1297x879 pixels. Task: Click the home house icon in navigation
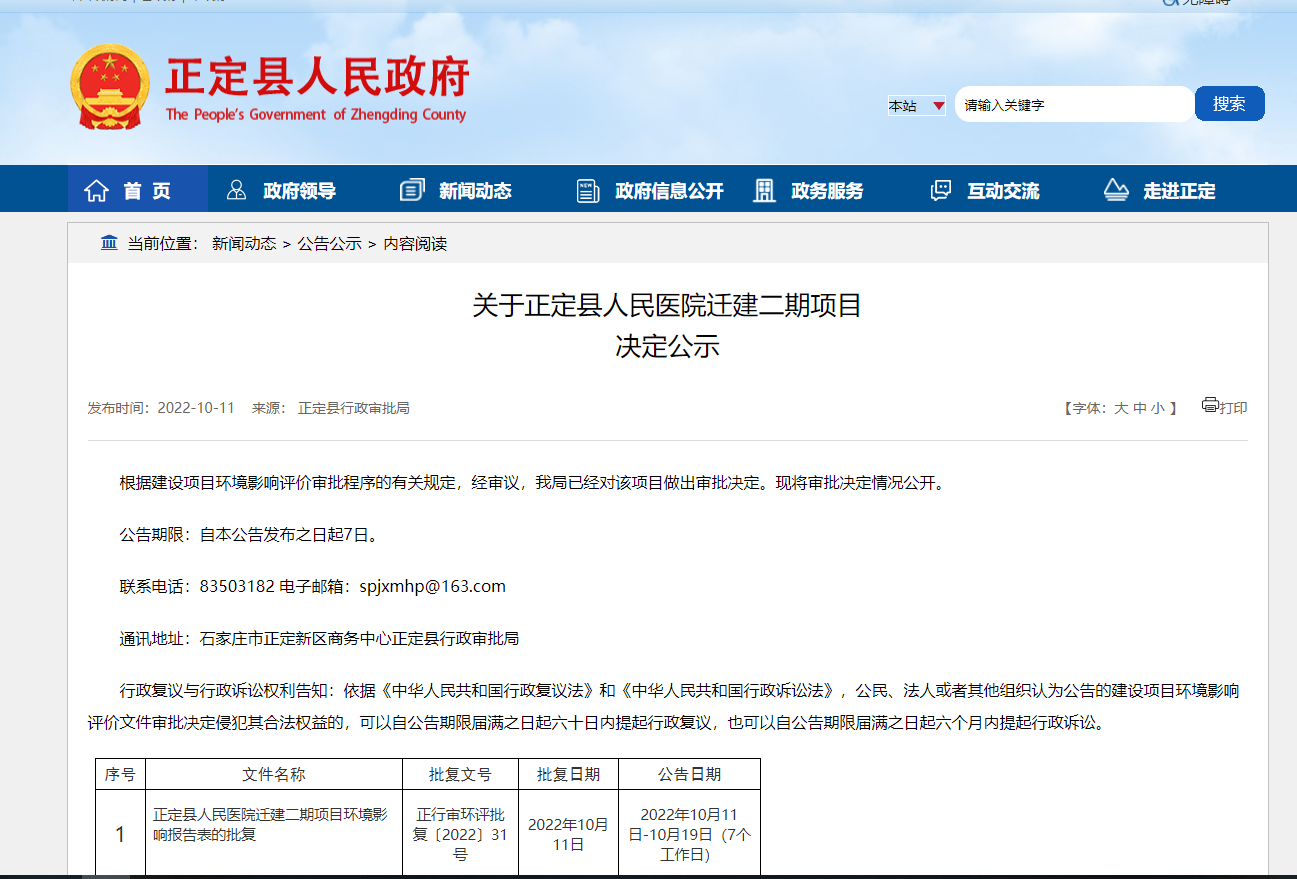click(96, 190)
